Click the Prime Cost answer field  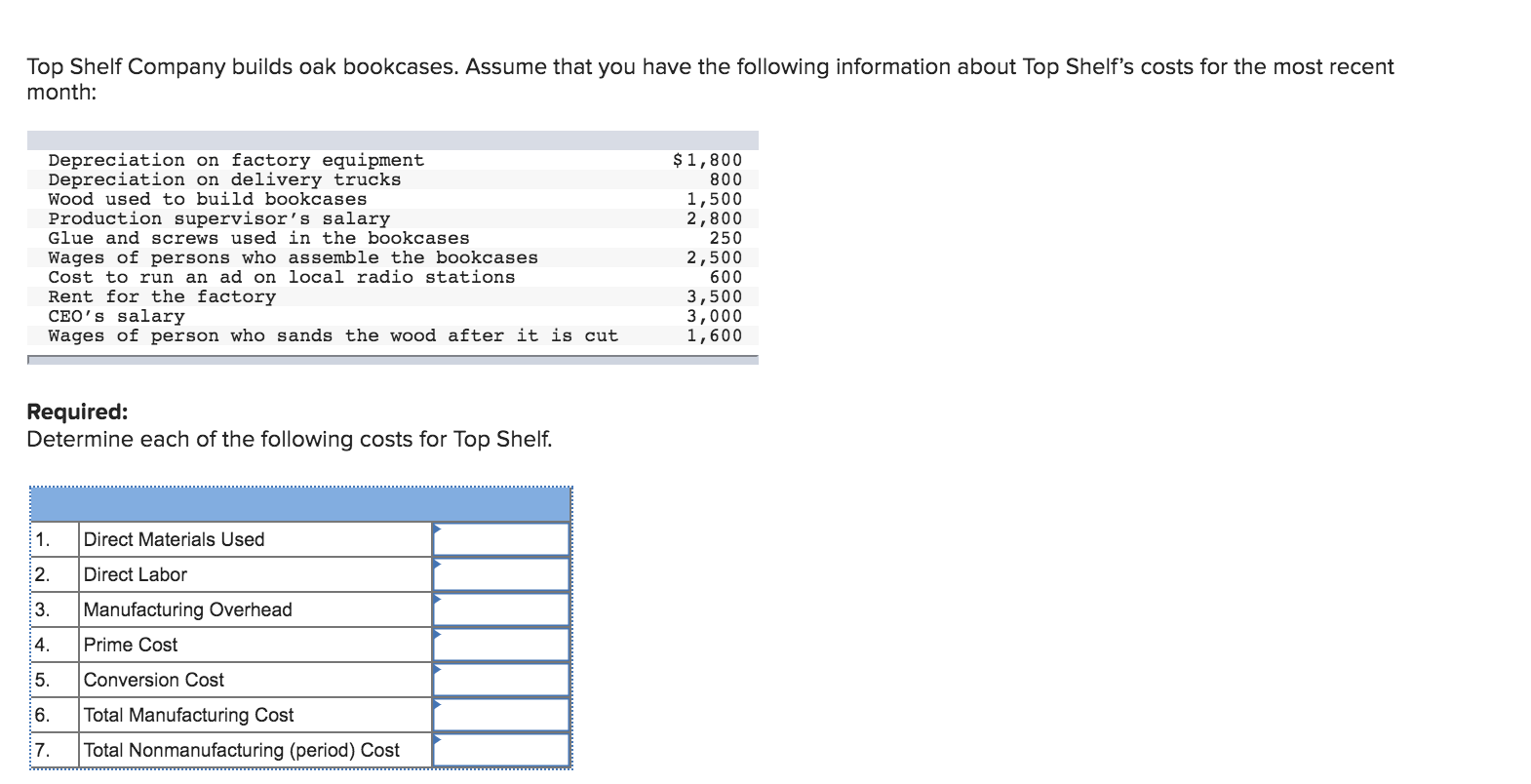pyautogui.click(x=501, y=645)
